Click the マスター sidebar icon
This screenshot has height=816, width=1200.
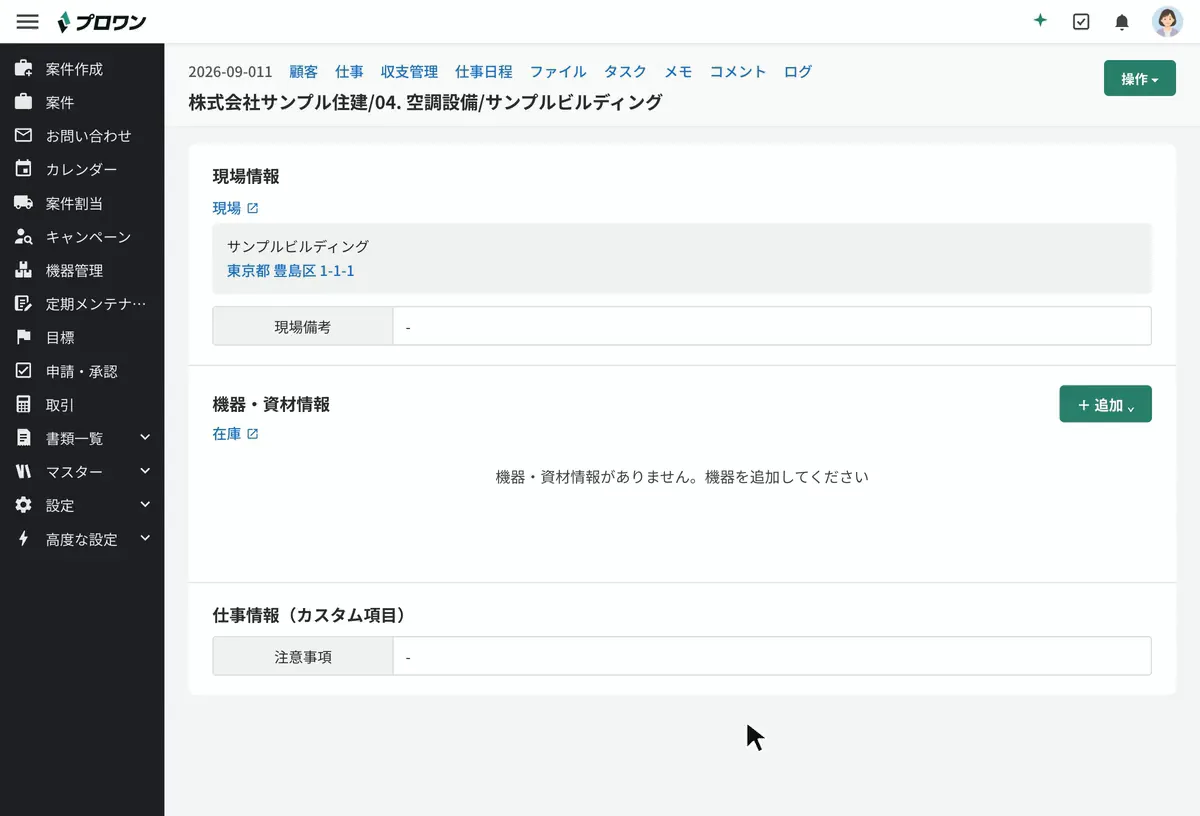pyautogui.click(x=24, y=472)
